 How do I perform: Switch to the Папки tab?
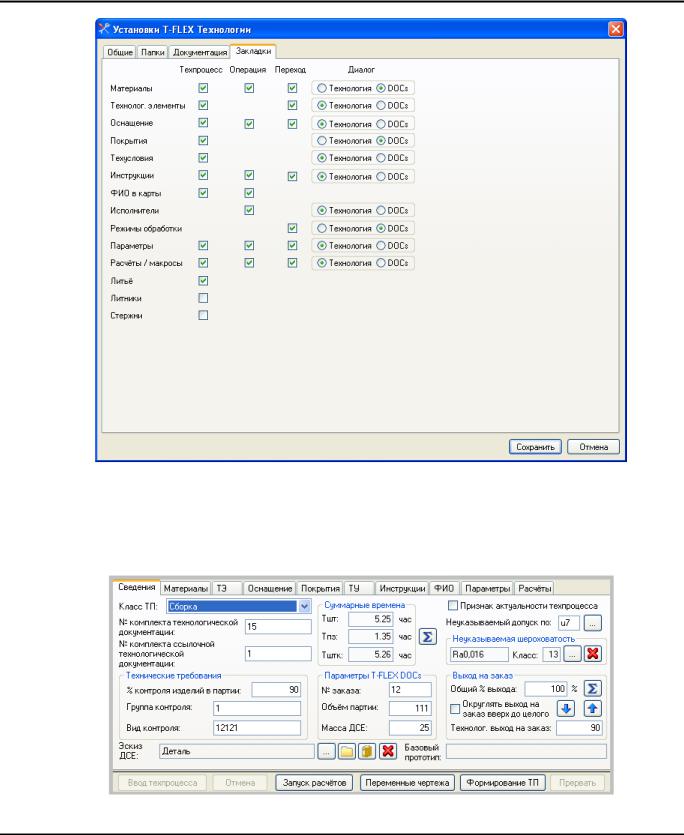[152, 52]
